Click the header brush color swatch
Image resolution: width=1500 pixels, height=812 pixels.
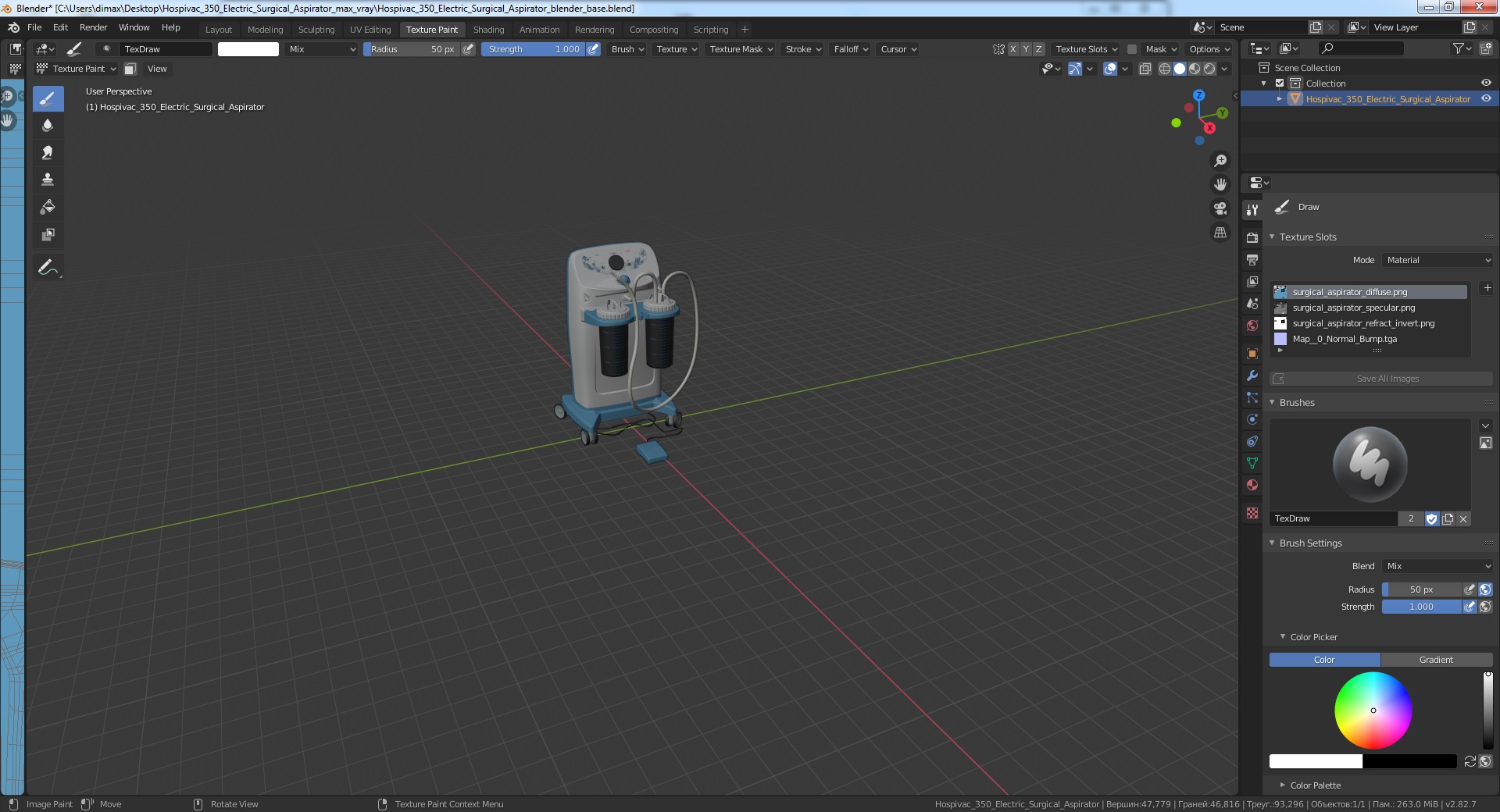(248, 49)
